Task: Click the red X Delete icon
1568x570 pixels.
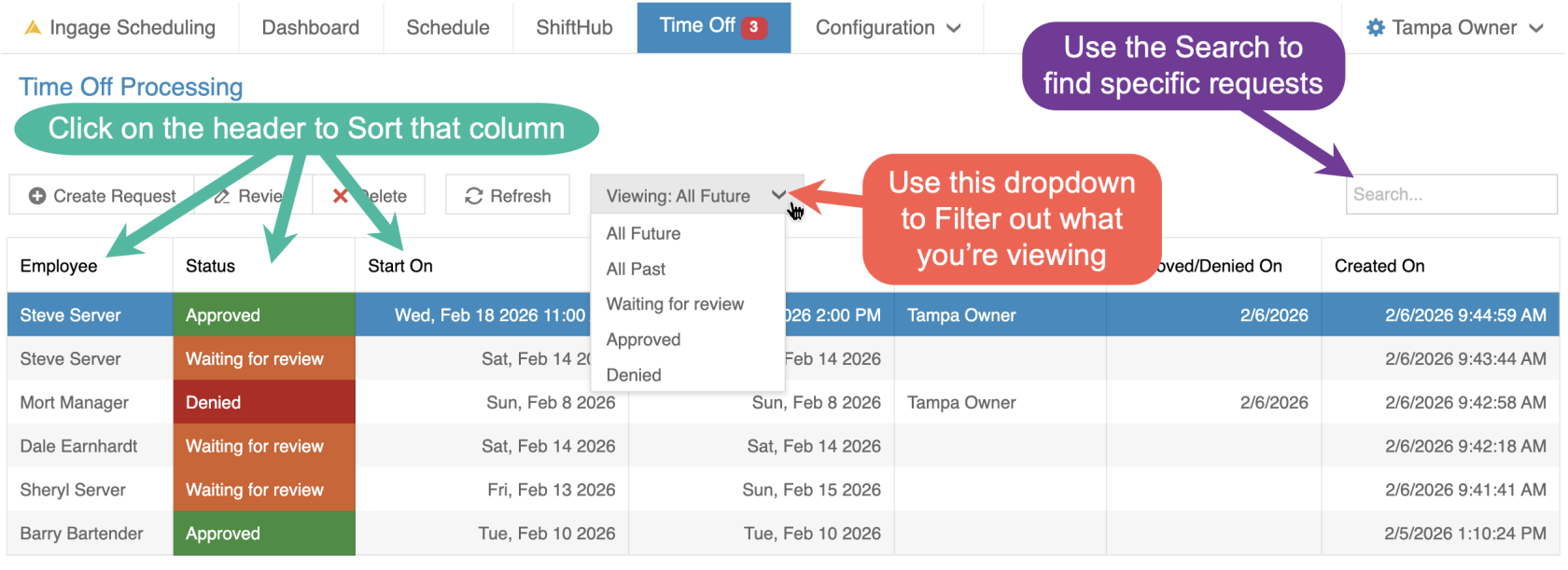Action: 341,196
